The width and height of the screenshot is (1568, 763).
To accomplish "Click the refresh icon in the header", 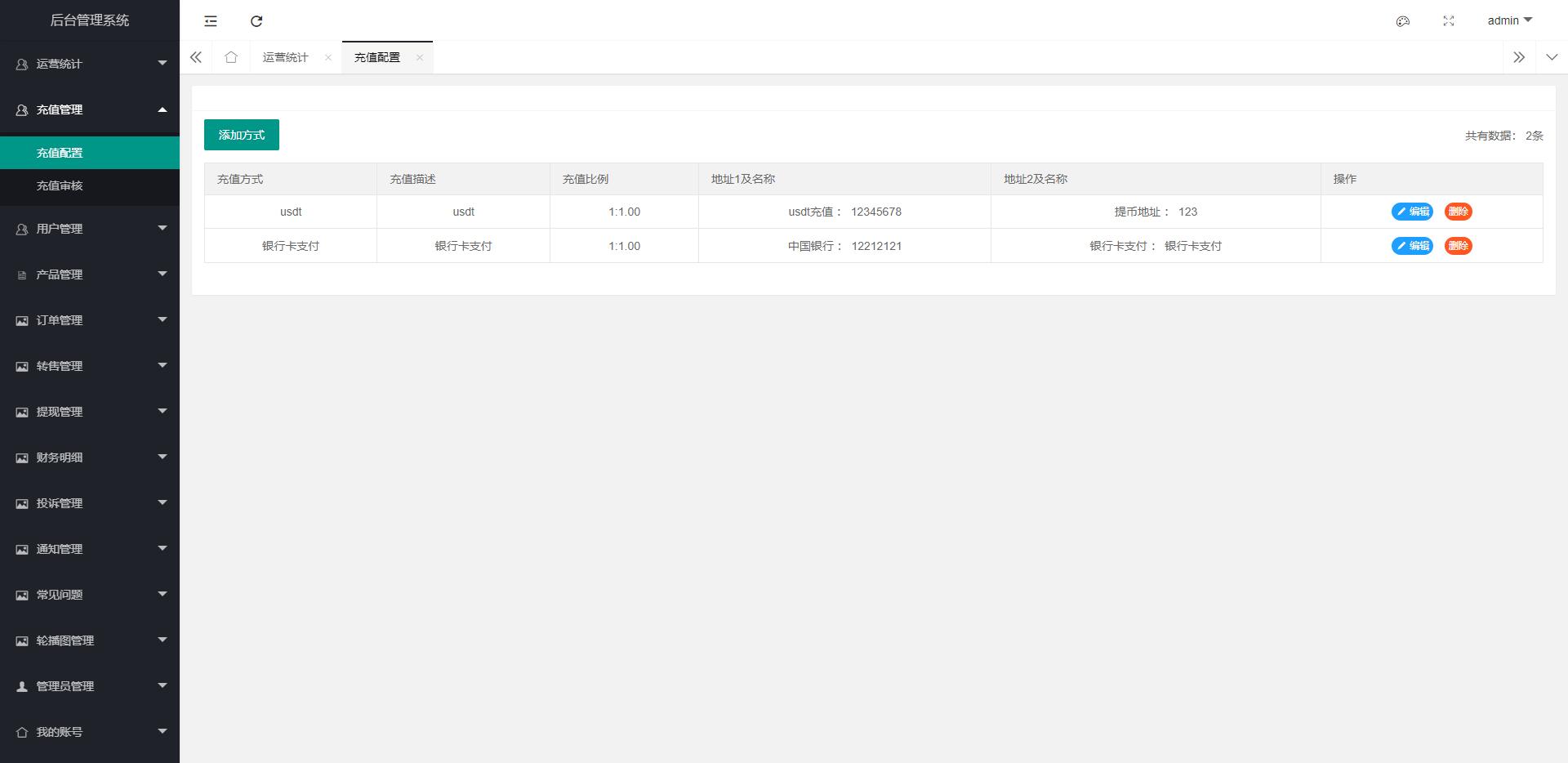I will [x=256, y=21].
